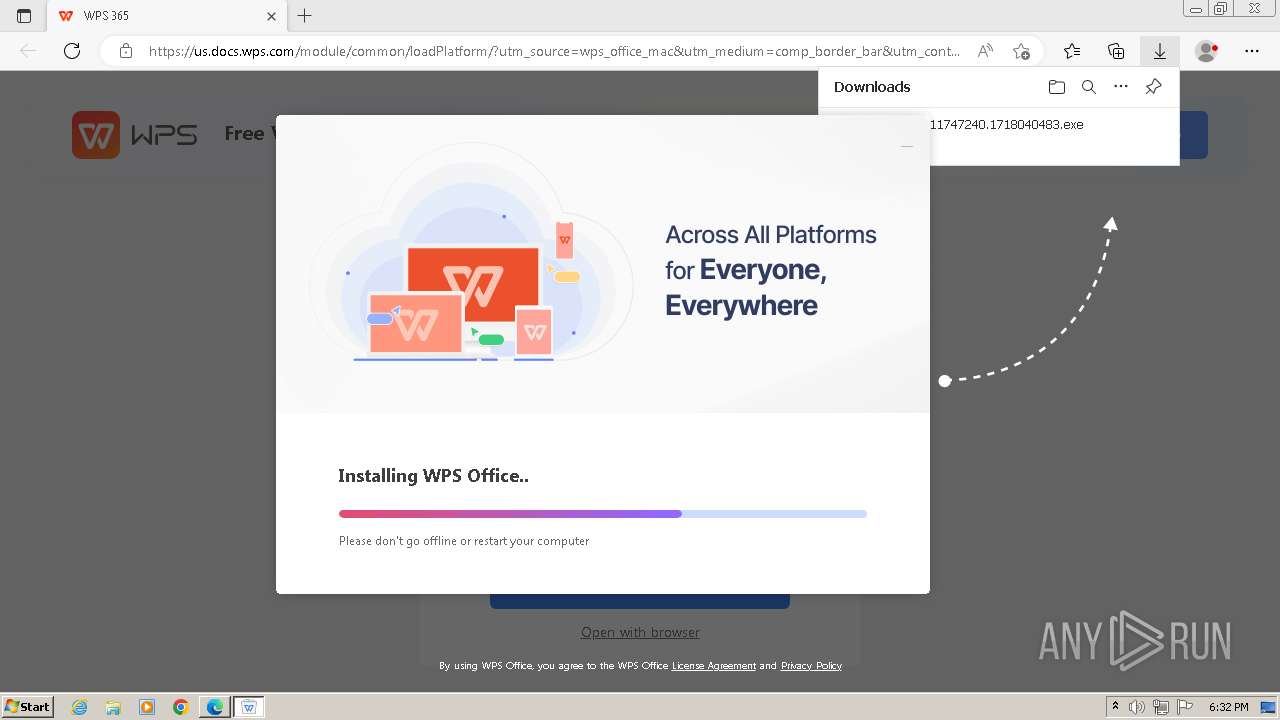The width and height of the screenshot is (1280, 720).
Task: Open a new browser tab
Action: pos(305,16)
